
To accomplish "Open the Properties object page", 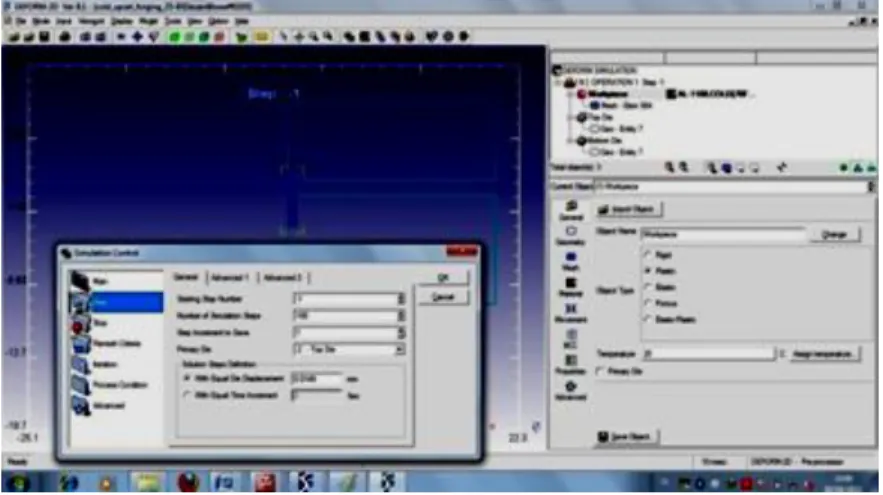I will (x=571, y=365).
